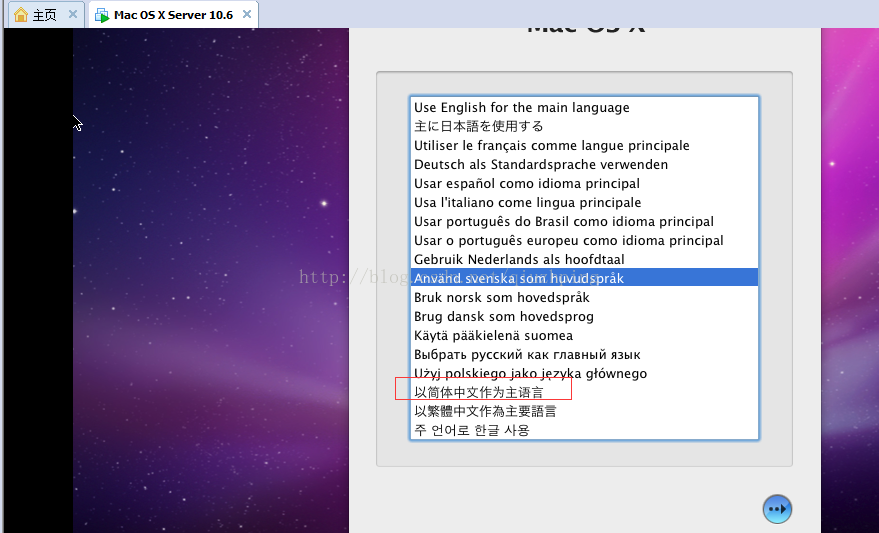Close the Mac OS X Server 10.6 tab
Screen dimensions: 879x533
point(247,15)
